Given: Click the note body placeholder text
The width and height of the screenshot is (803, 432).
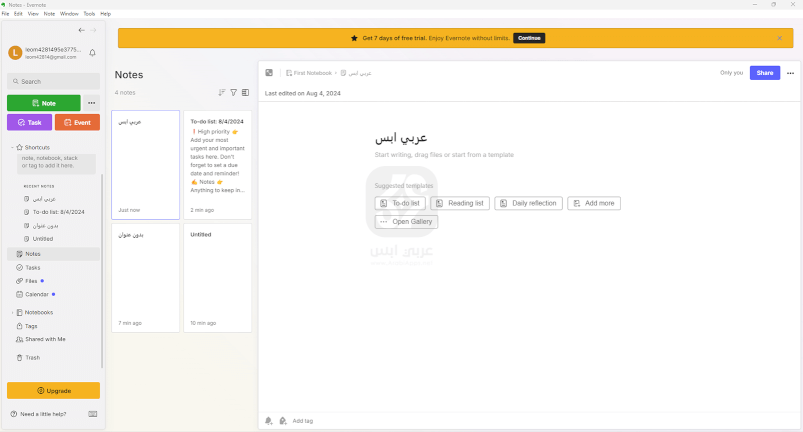Looking at the screenshot, I should [444, 155].
